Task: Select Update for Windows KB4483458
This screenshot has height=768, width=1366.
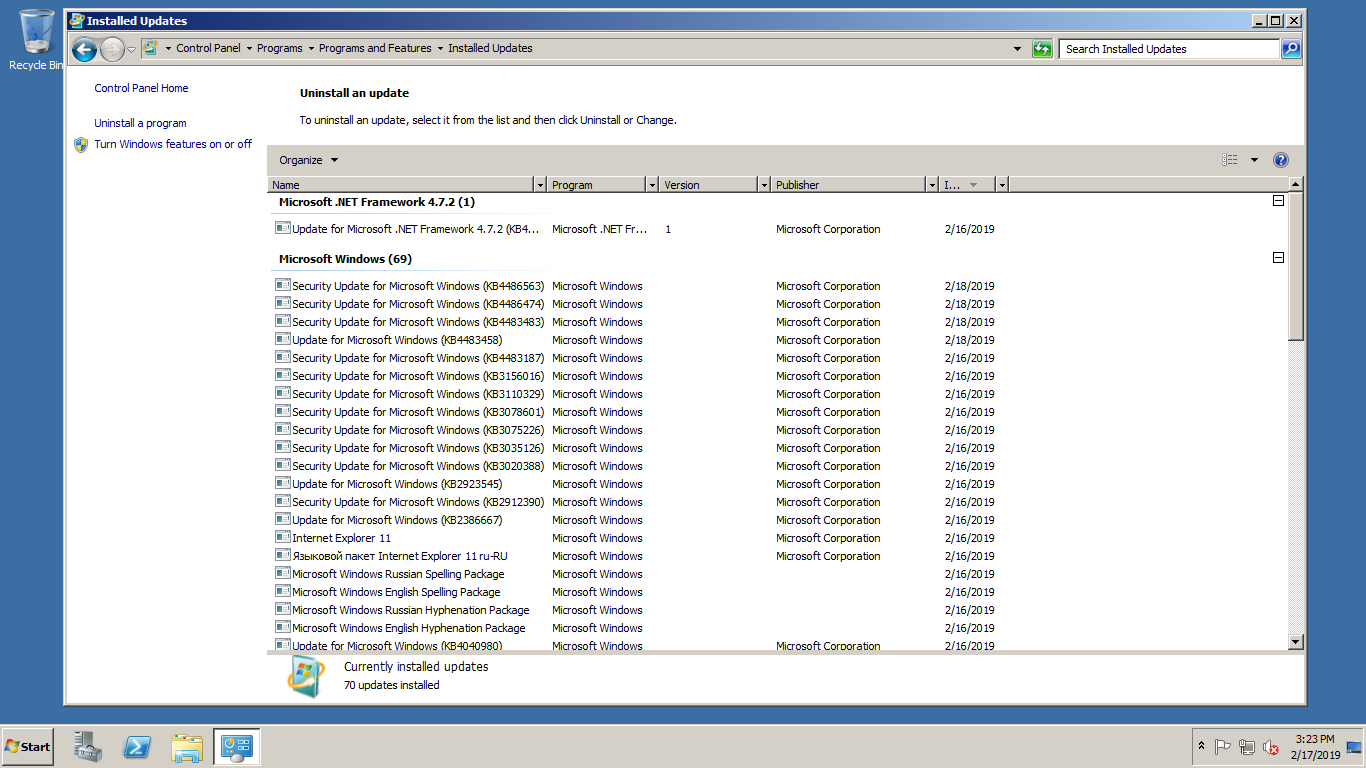Action: click(635, 340)
